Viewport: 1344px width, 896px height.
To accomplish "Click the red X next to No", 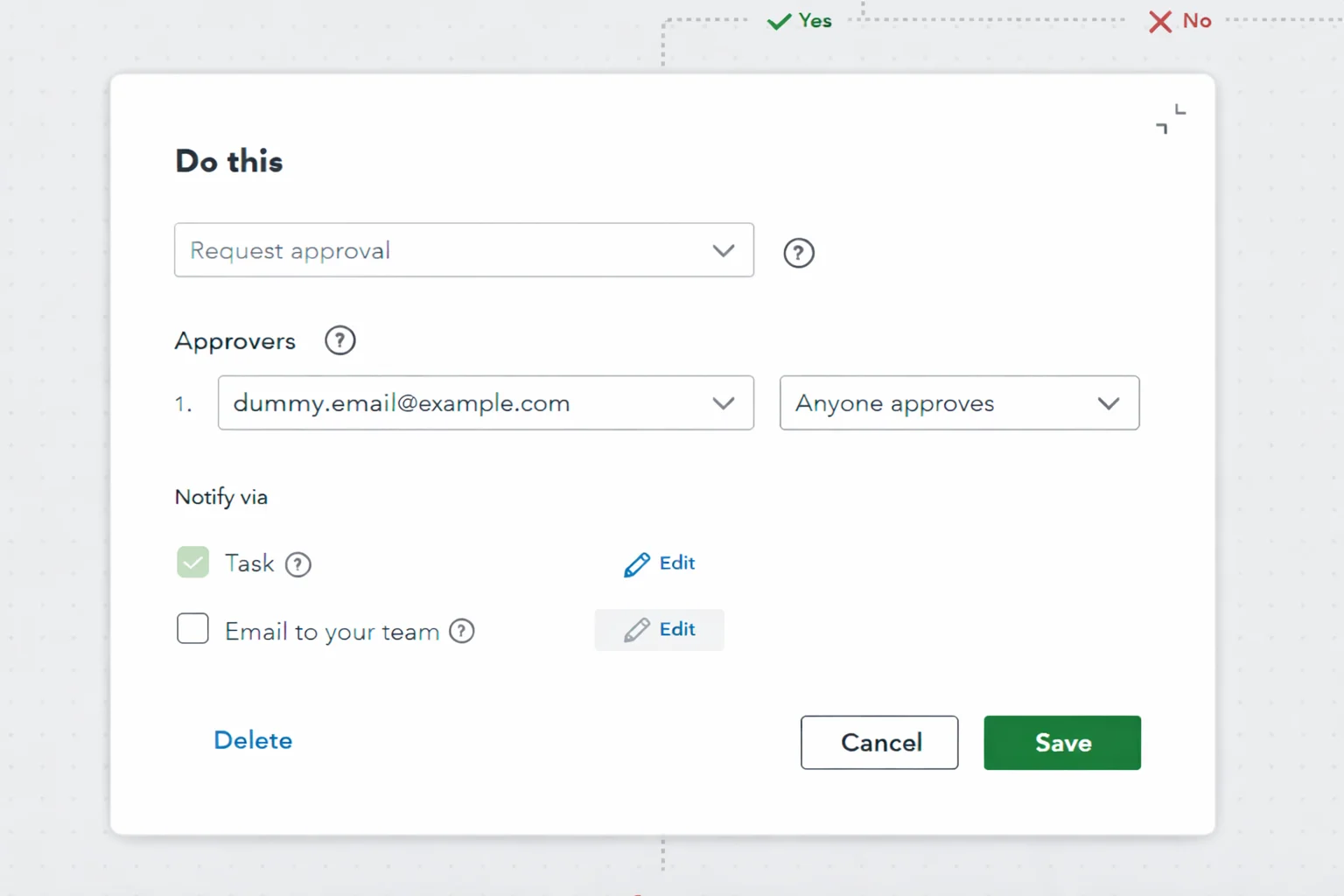I will (x=1159, y=21).
